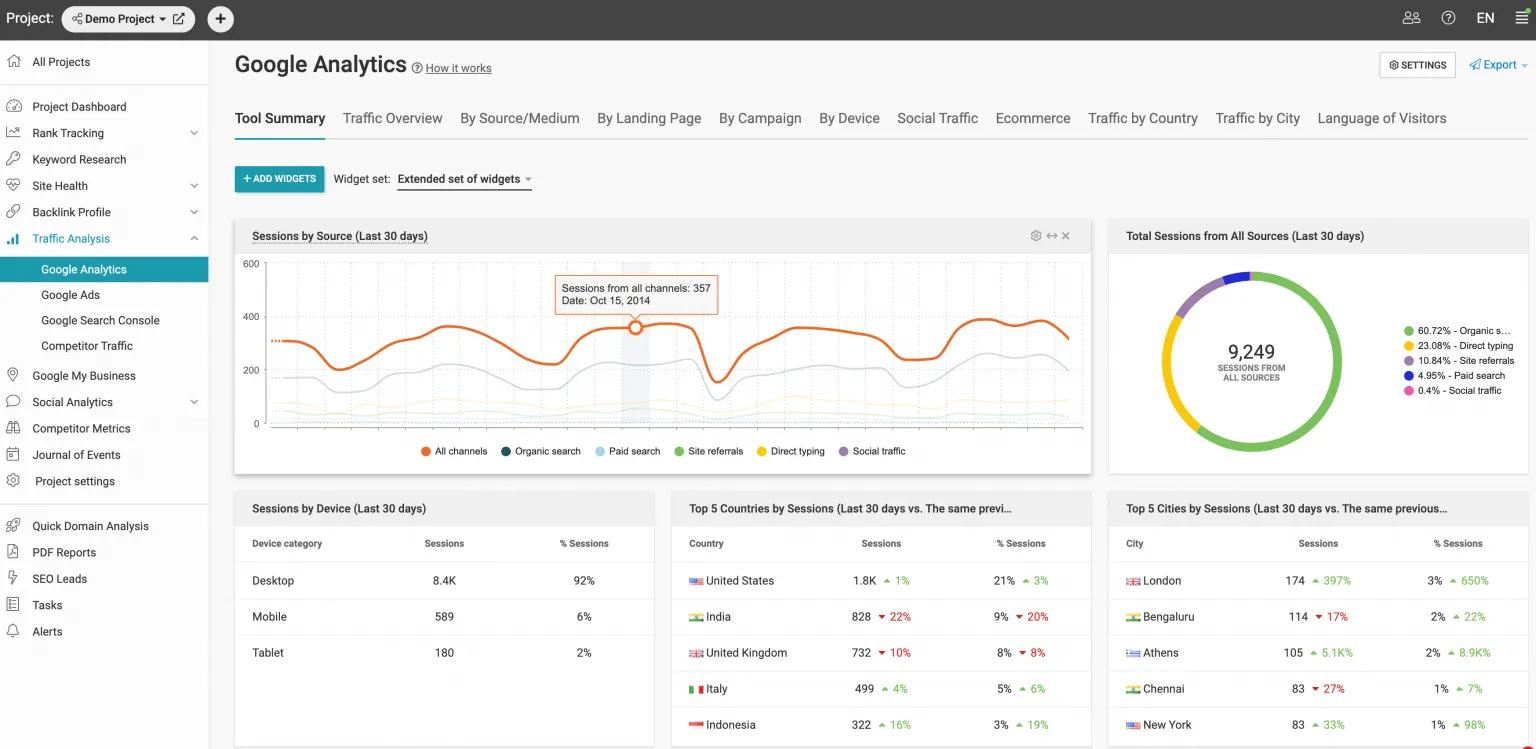Image resolution: width=1536 pixels, height=749 pixels.
Task: Switch to the By Device tab
Action: (849, 118)
